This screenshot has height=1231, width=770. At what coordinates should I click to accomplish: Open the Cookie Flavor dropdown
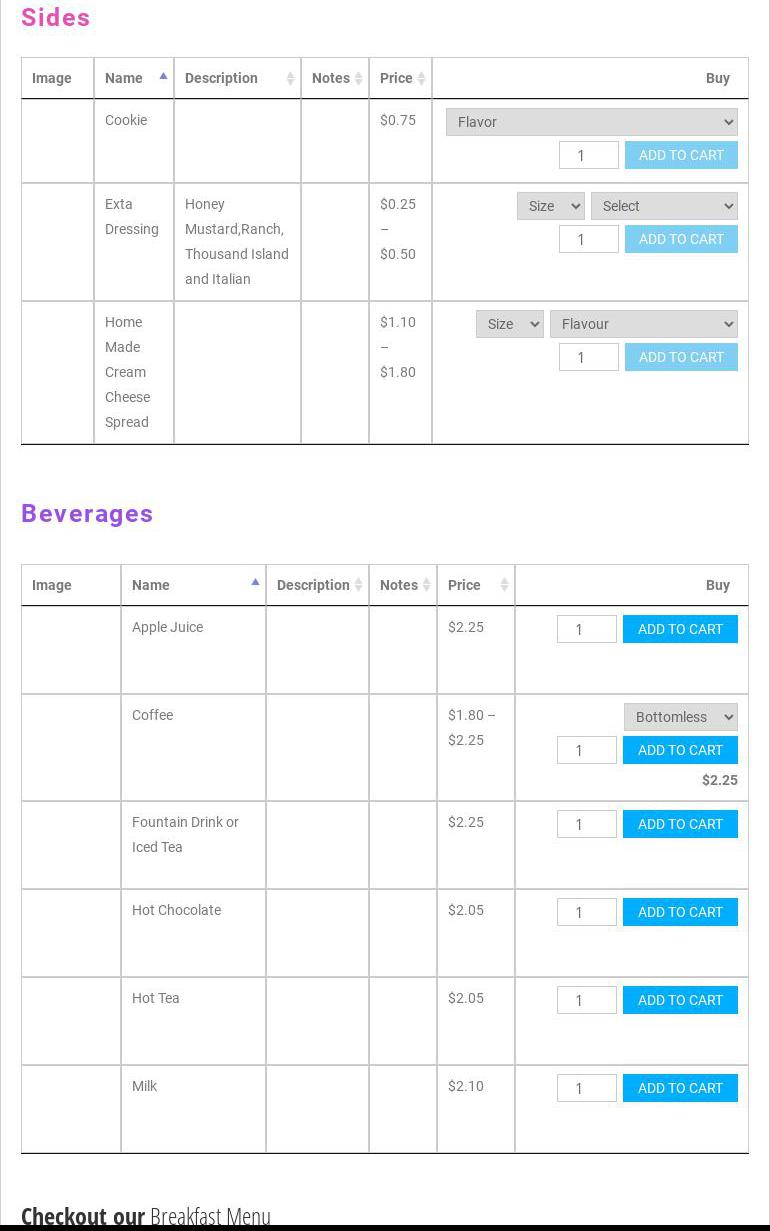click(591, 122)
